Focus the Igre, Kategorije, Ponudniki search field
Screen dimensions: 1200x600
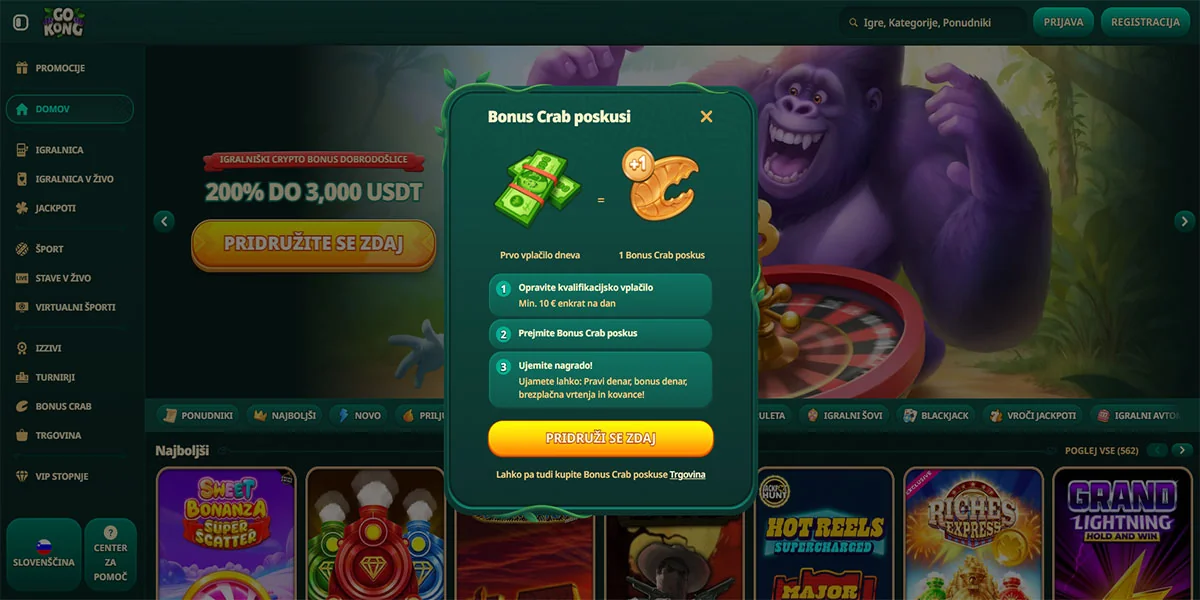[931, 22]
